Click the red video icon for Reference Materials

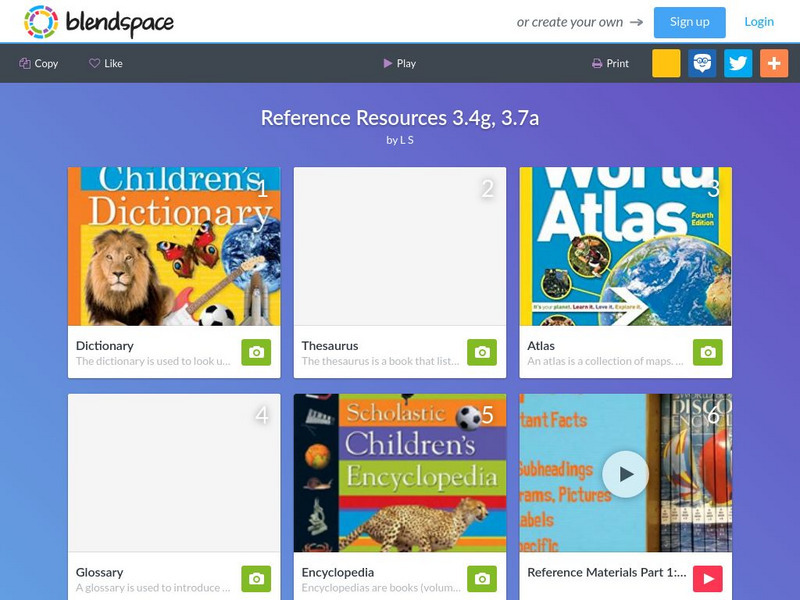pos(708,579)
